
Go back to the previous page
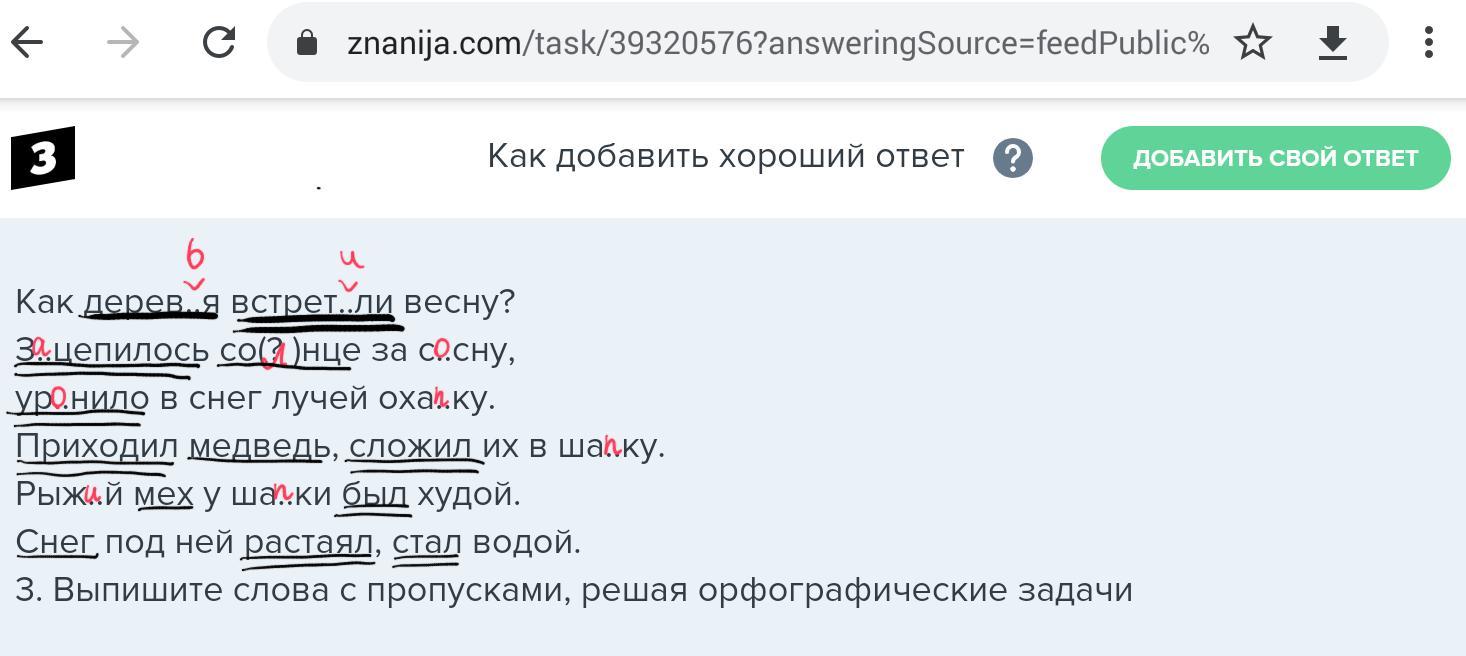coord(28,43)
